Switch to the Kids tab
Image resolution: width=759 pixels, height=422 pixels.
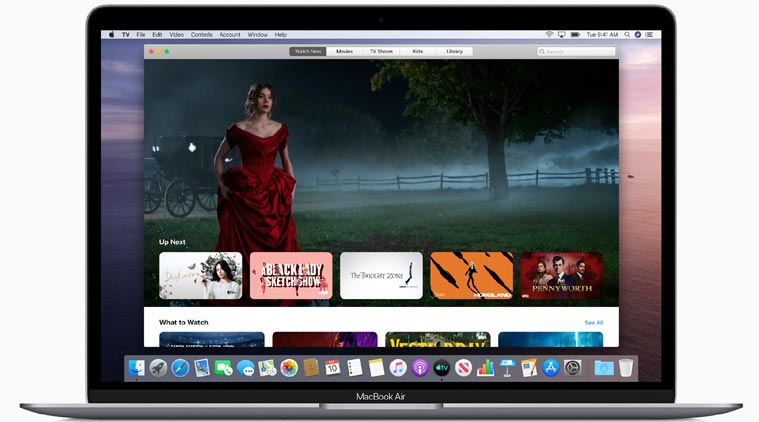[x=418, y=51]
